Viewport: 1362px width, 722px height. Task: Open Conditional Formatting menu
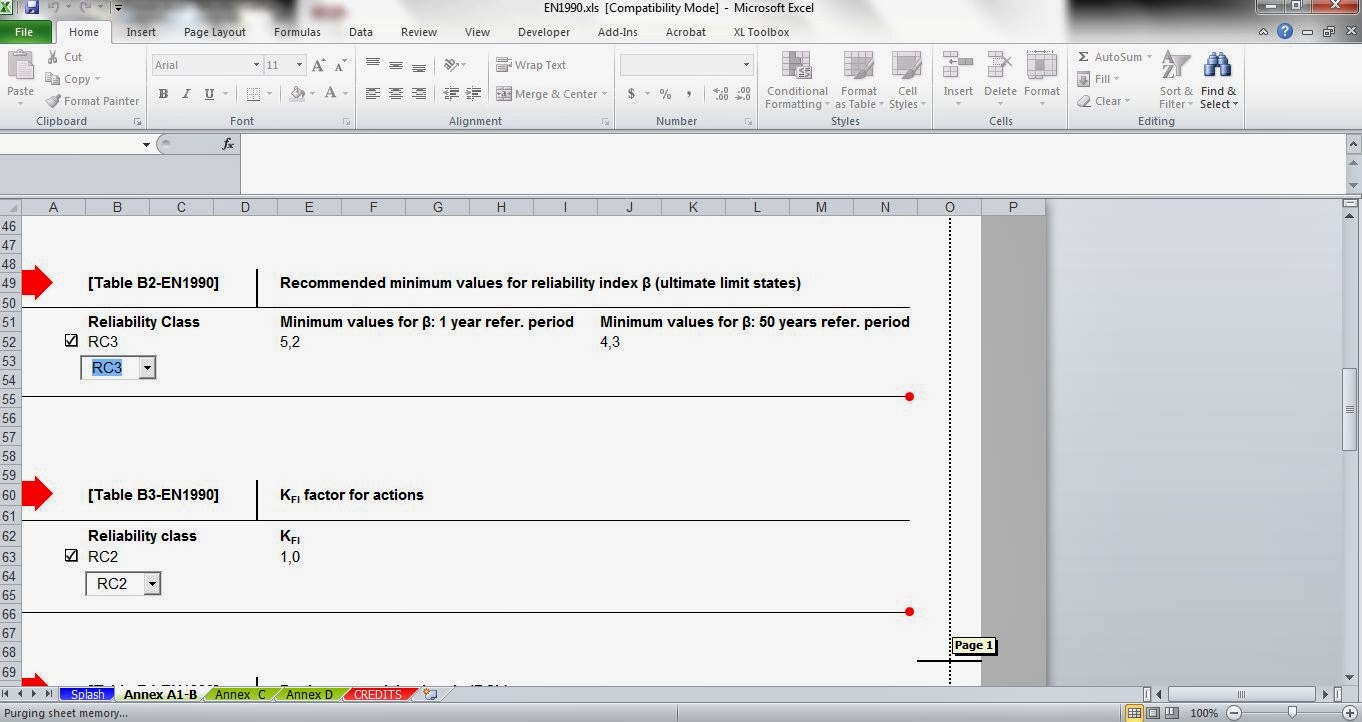[x=797, y=81]
